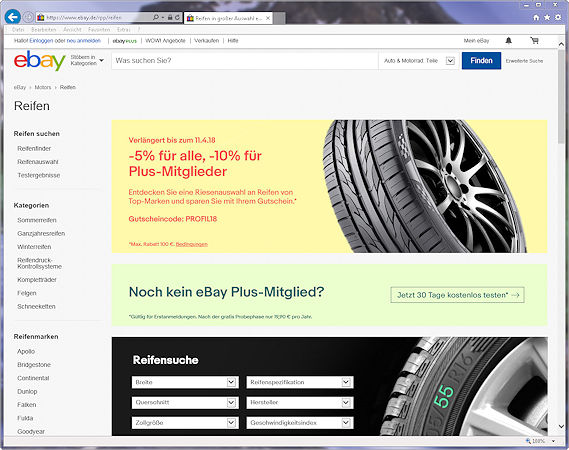Close the Reifen browser tab
Screen dimensions: 569x450
[x=268, y=18]
